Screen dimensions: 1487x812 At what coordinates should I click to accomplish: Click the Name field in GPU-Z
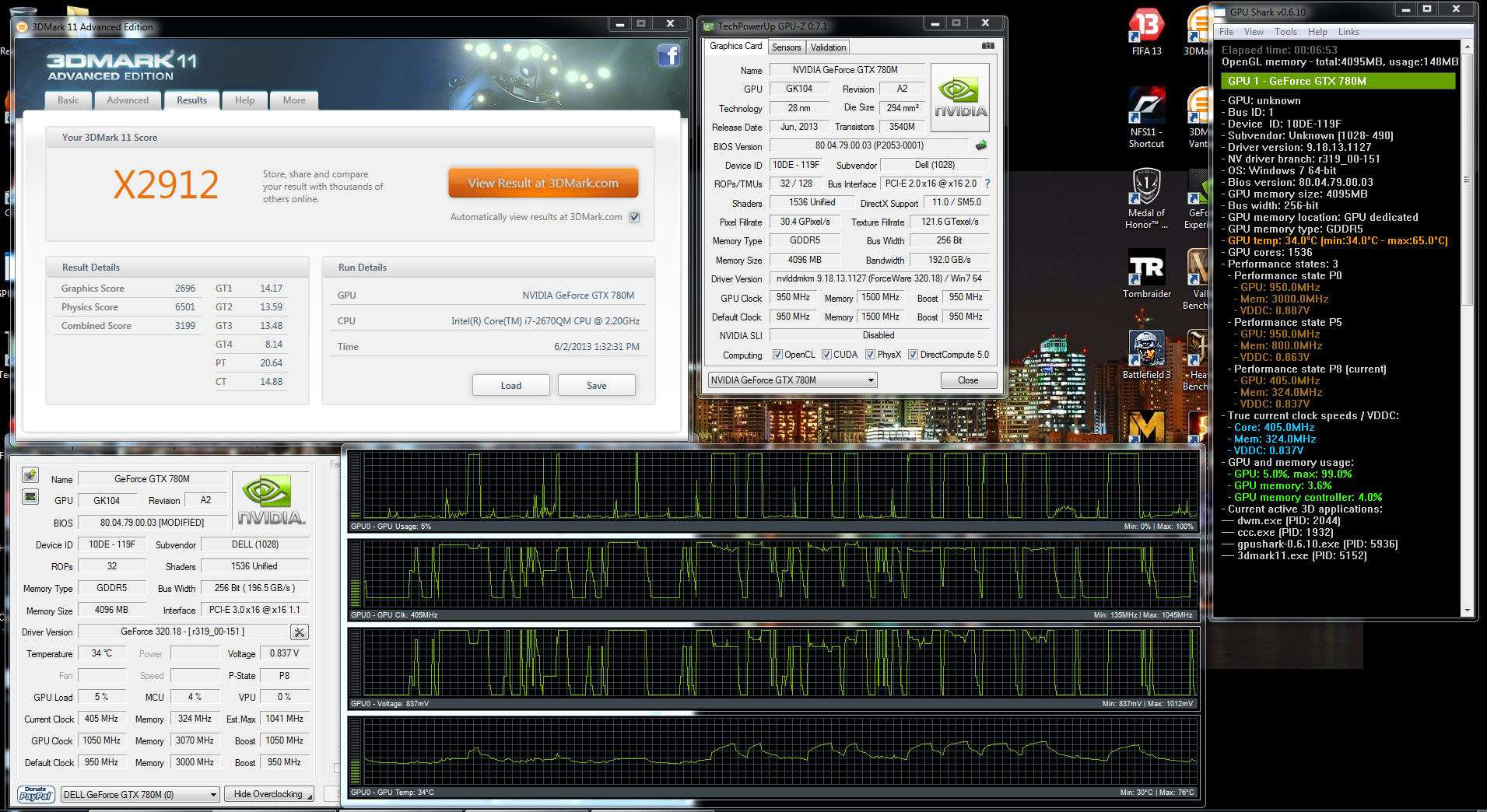pyautogui.click(x=847, y=70)
